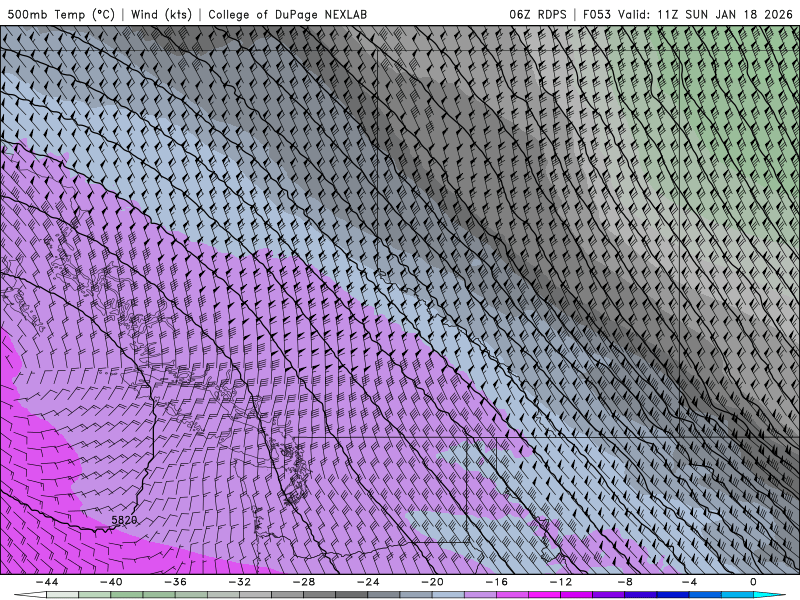800x600 pixels.
Task: Click the -16 color scale label
Action: (496, 582)
